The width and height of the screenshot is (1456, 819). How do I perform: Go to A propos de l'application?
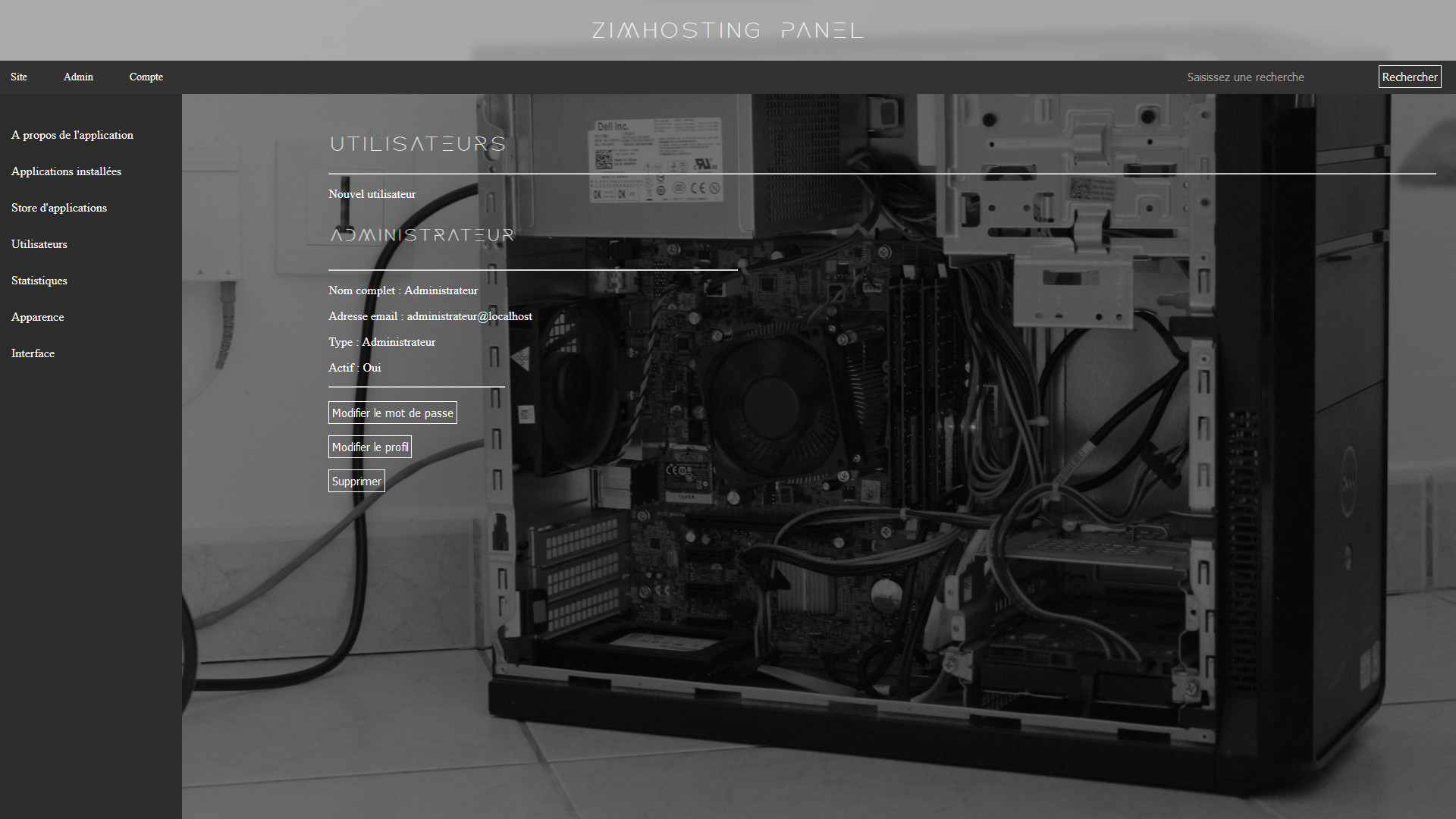(x=72, y=135)
